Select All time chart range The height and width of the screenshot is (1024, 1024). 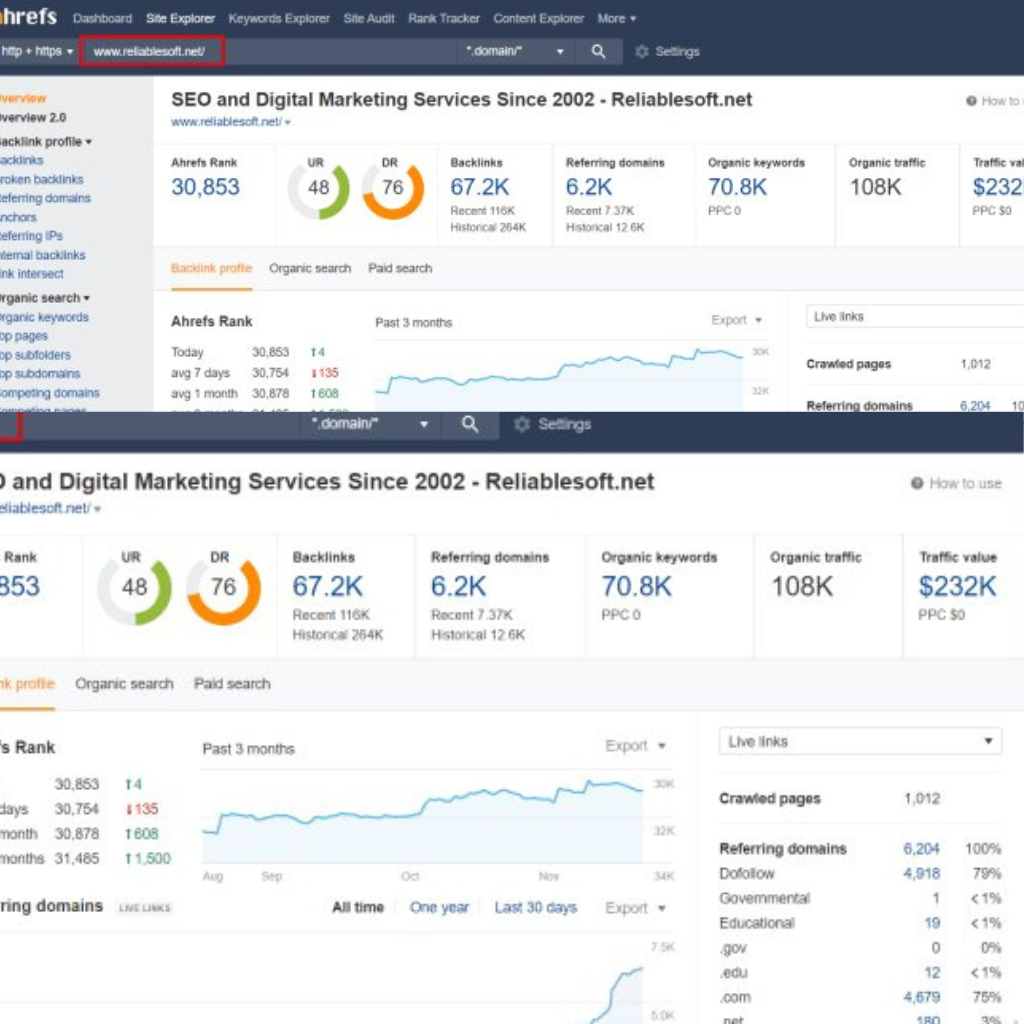tap(358, 908)
